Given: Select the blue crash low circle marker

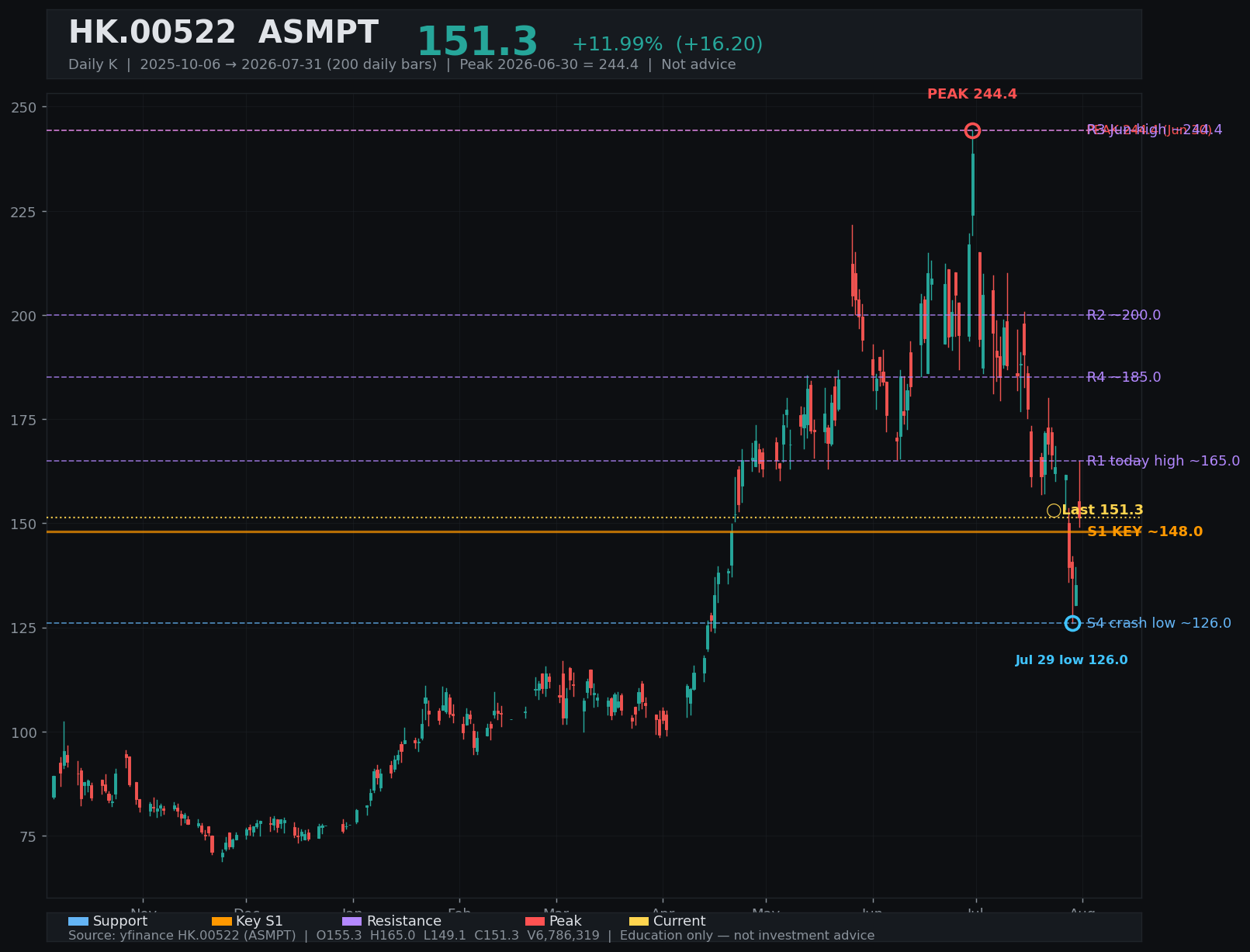Looking at the screenshot, I should [x=1072, y=623].
